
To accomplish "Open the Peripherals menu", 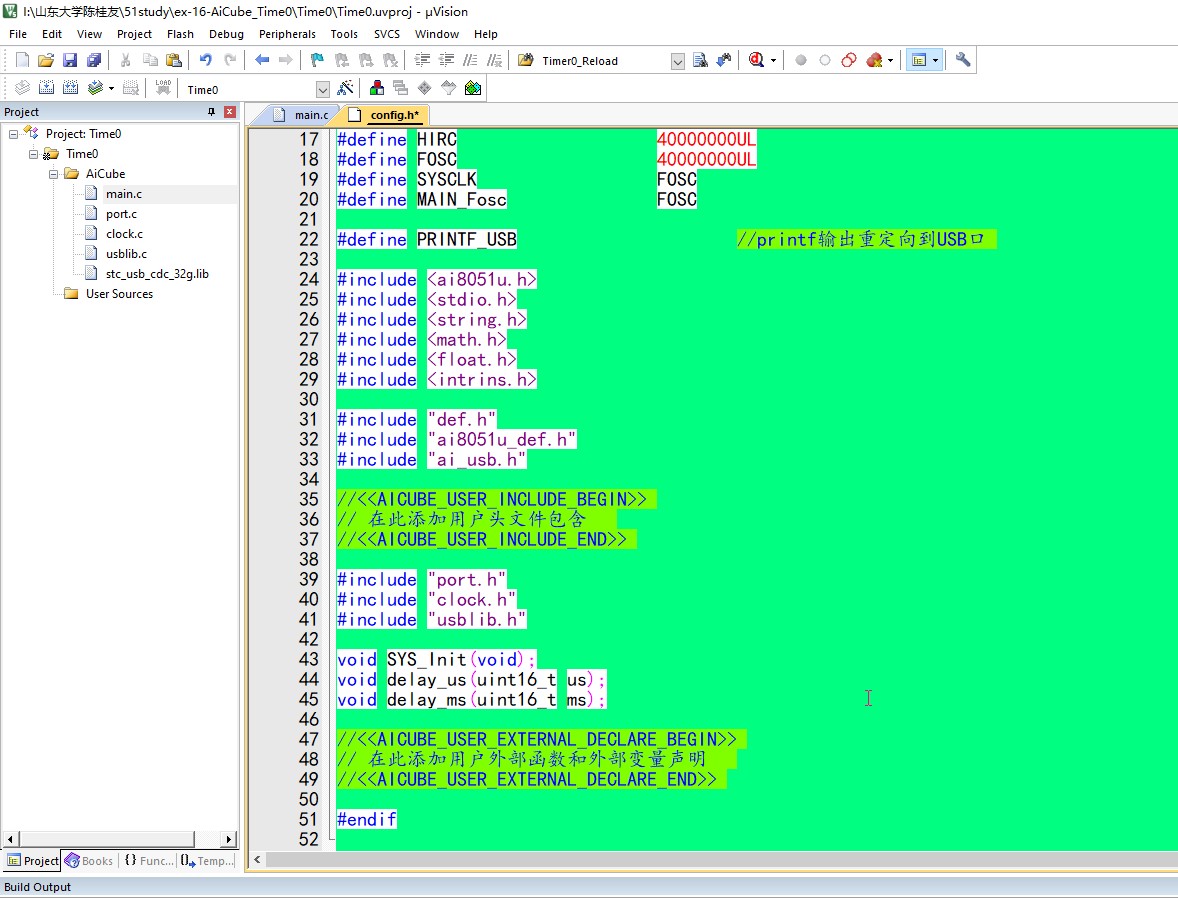I will [x=287, y=34].
